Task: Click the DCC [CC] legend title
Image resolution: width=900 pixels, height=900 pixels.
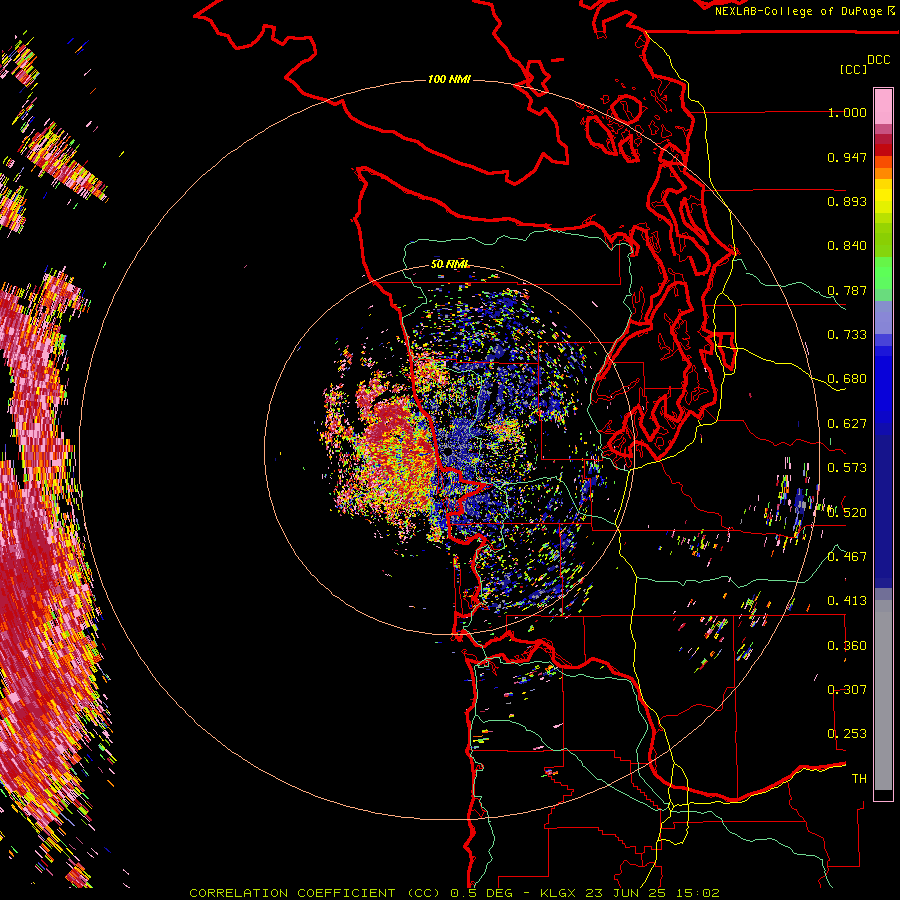Action: [864, 64]
